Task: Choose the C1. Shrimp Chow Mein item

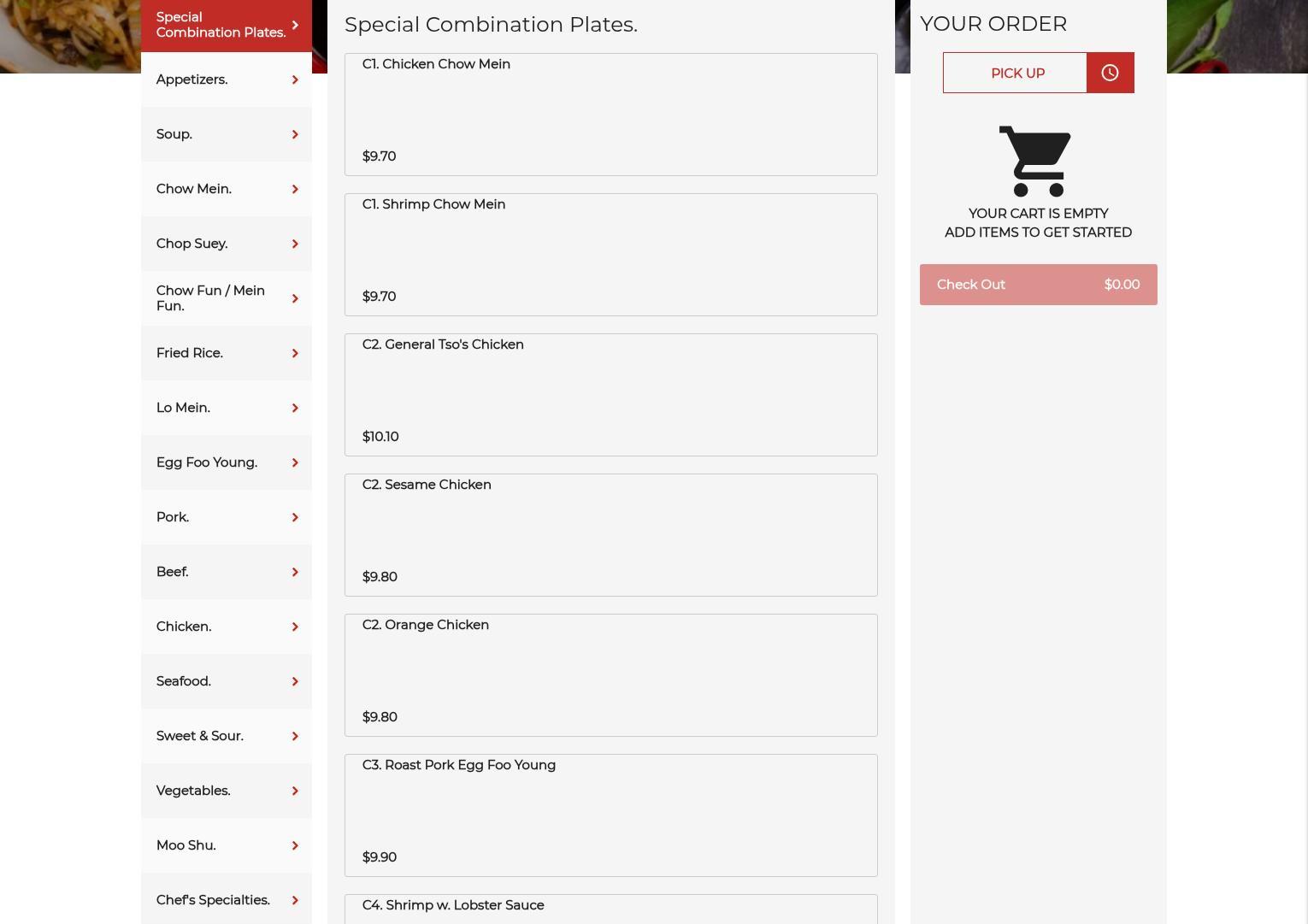Action: coord(610,254)
